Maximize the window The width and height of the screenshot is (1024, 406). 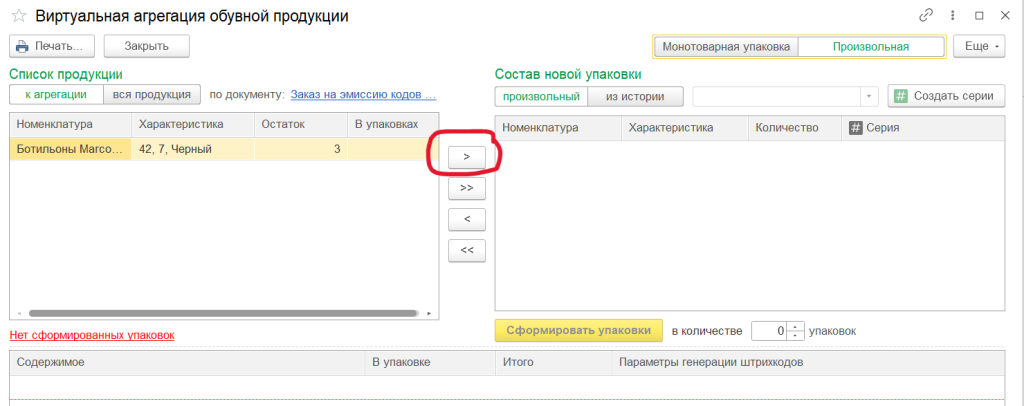click(x=979, y=16)
